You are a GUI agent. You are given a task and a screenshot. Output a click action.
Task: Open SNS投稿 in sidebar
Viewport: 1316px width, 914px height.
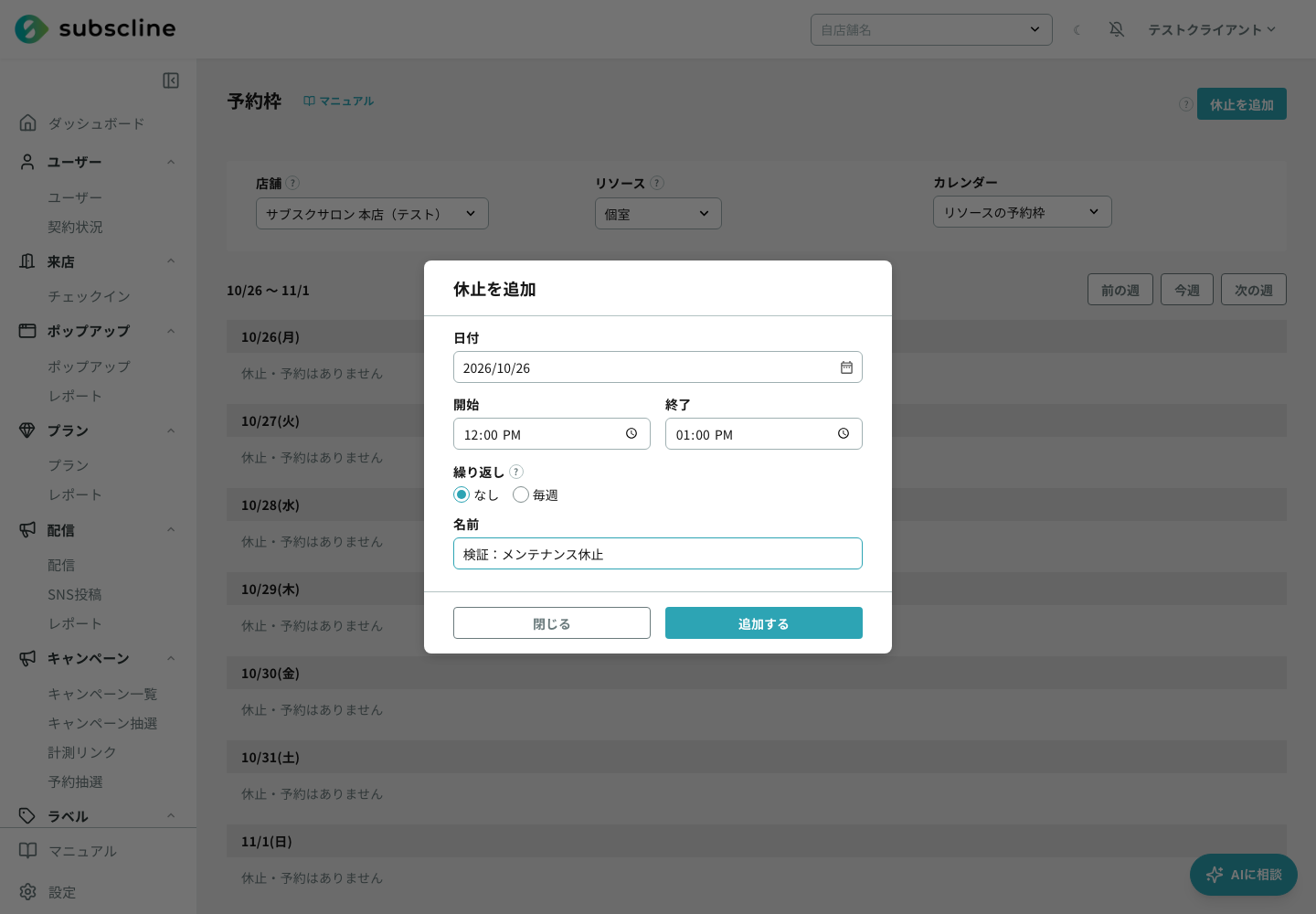click(75, 594)
